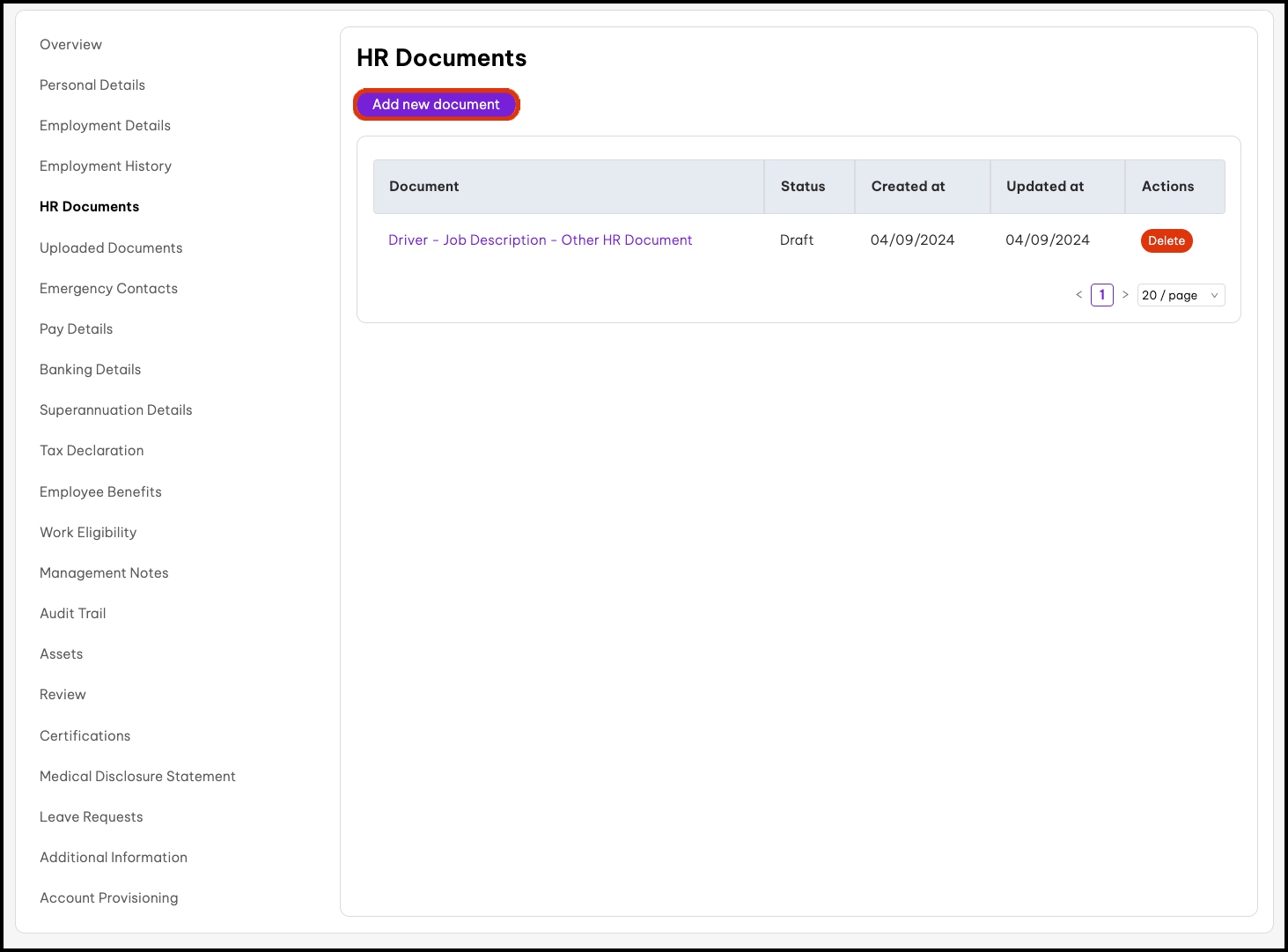Go to next page arrow
1288x952 pixels.
click(x=1125, y=295)
